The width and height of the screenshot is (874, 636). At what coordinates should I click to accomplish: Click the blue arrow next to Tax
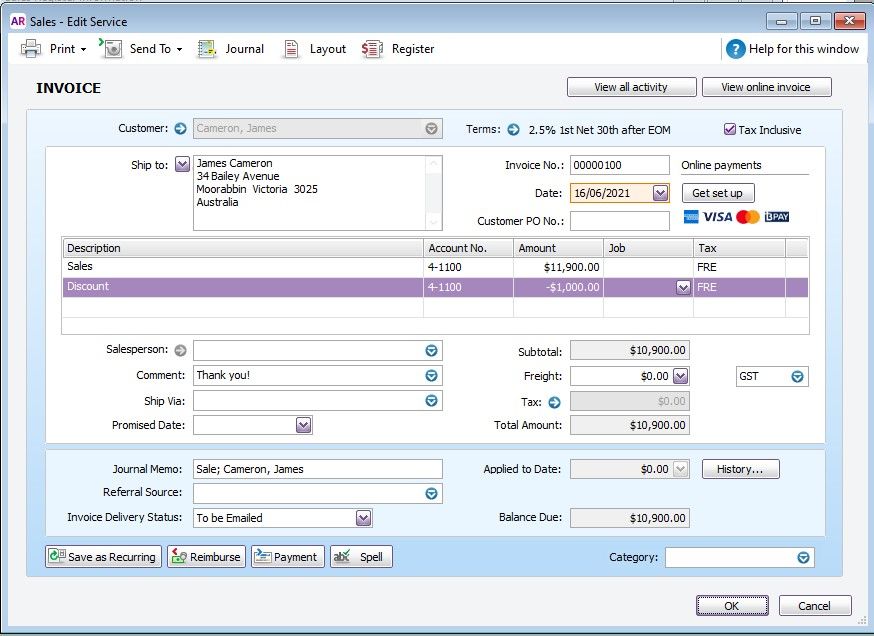pos(554,402)
